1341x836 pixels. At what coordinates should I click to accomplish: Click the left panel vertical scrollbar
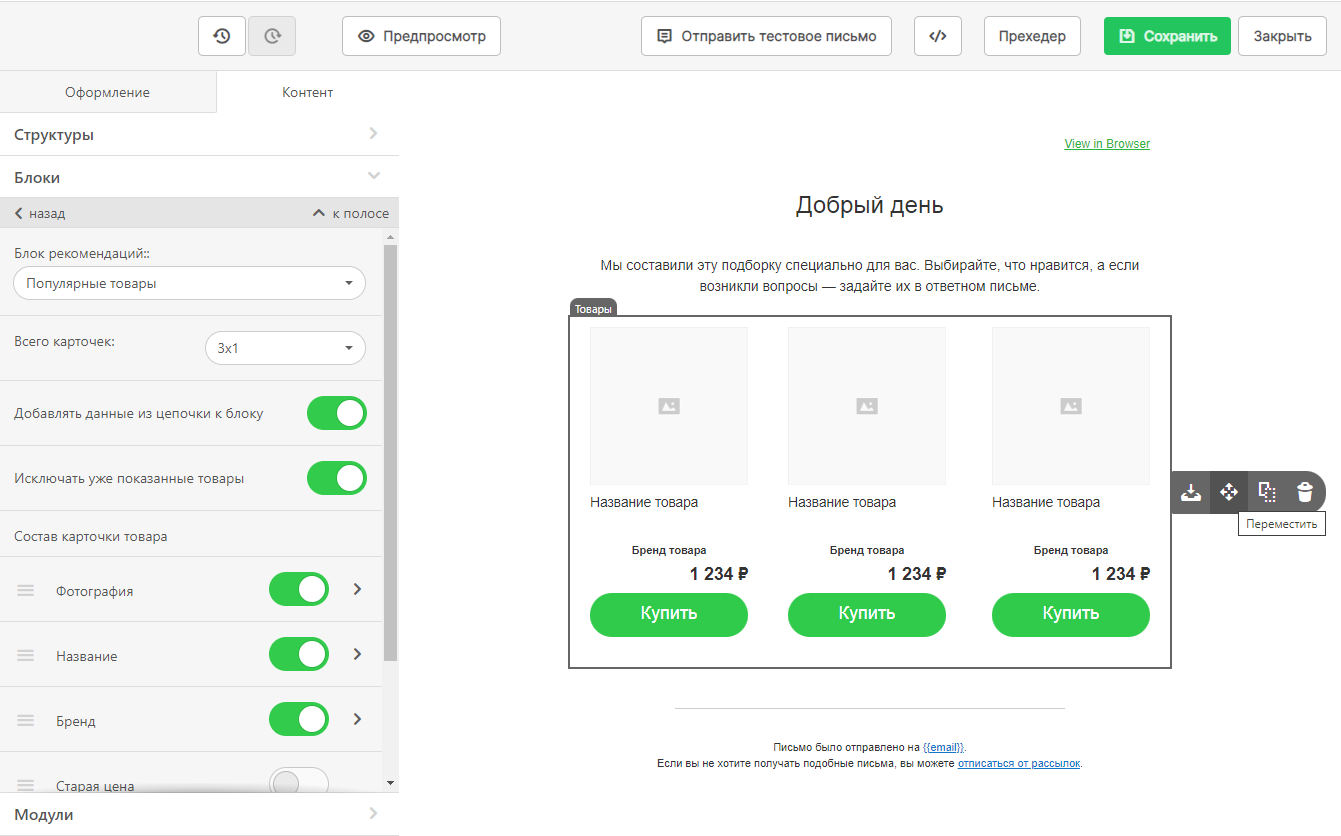(x=390, y=450)
